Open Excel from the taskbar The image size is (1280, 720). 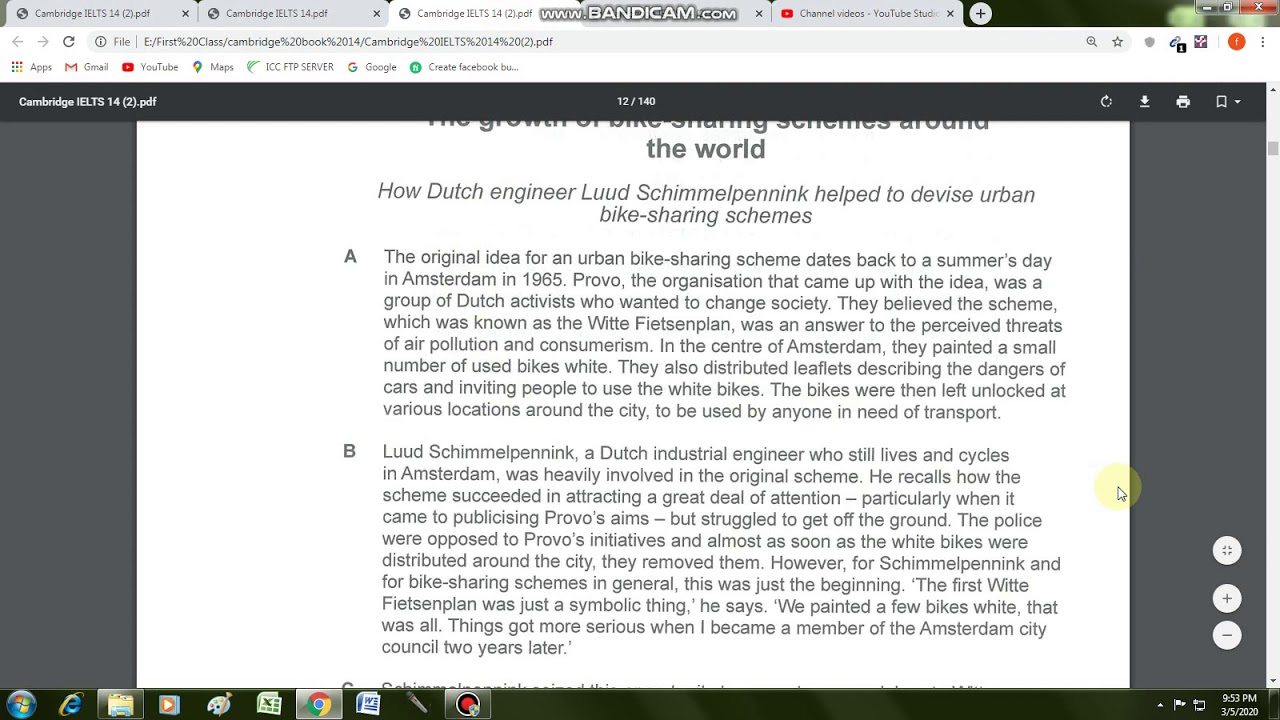click(x=269, y=705)
